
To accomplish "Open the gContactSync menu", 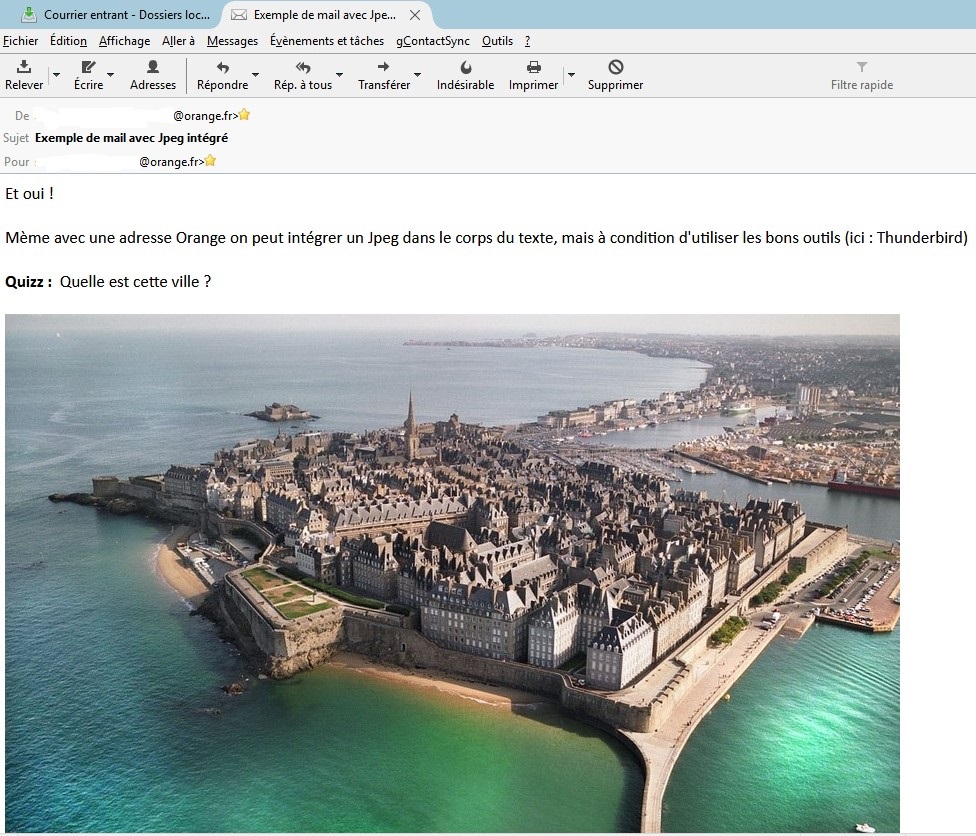I will click(432, 41).
